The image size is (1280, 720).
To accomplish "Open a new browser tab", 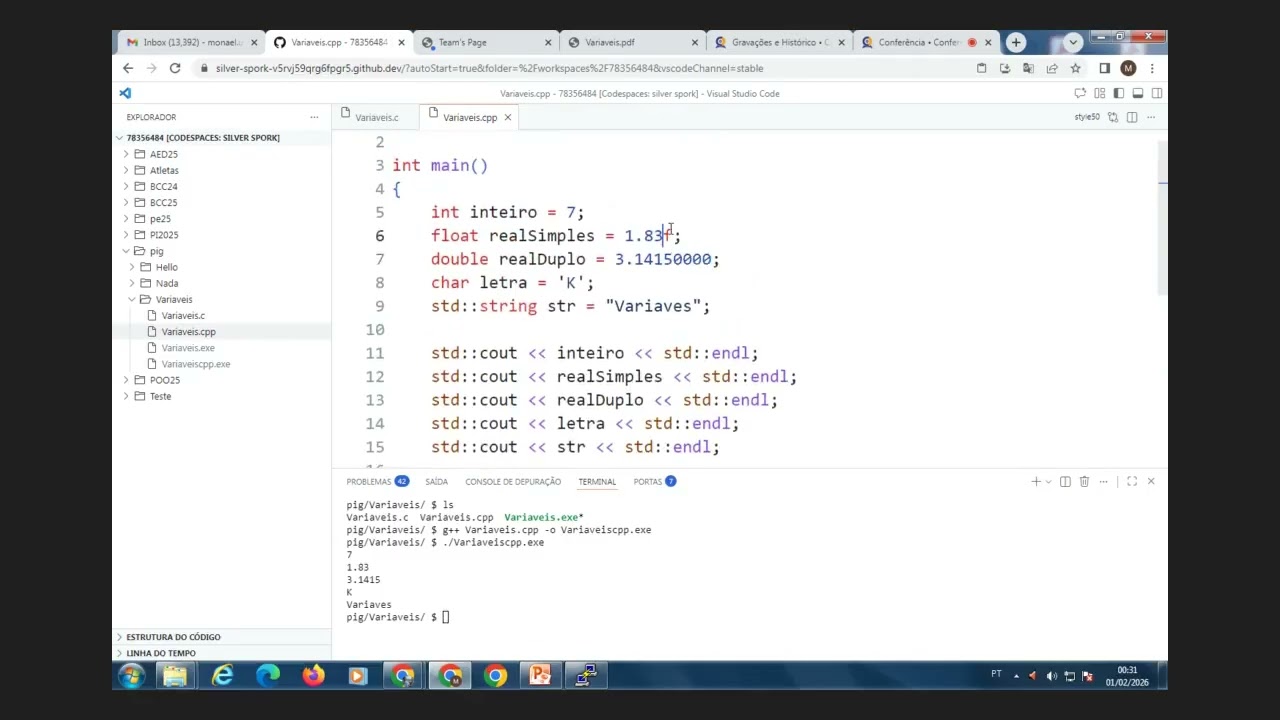I will (1016, 42).
